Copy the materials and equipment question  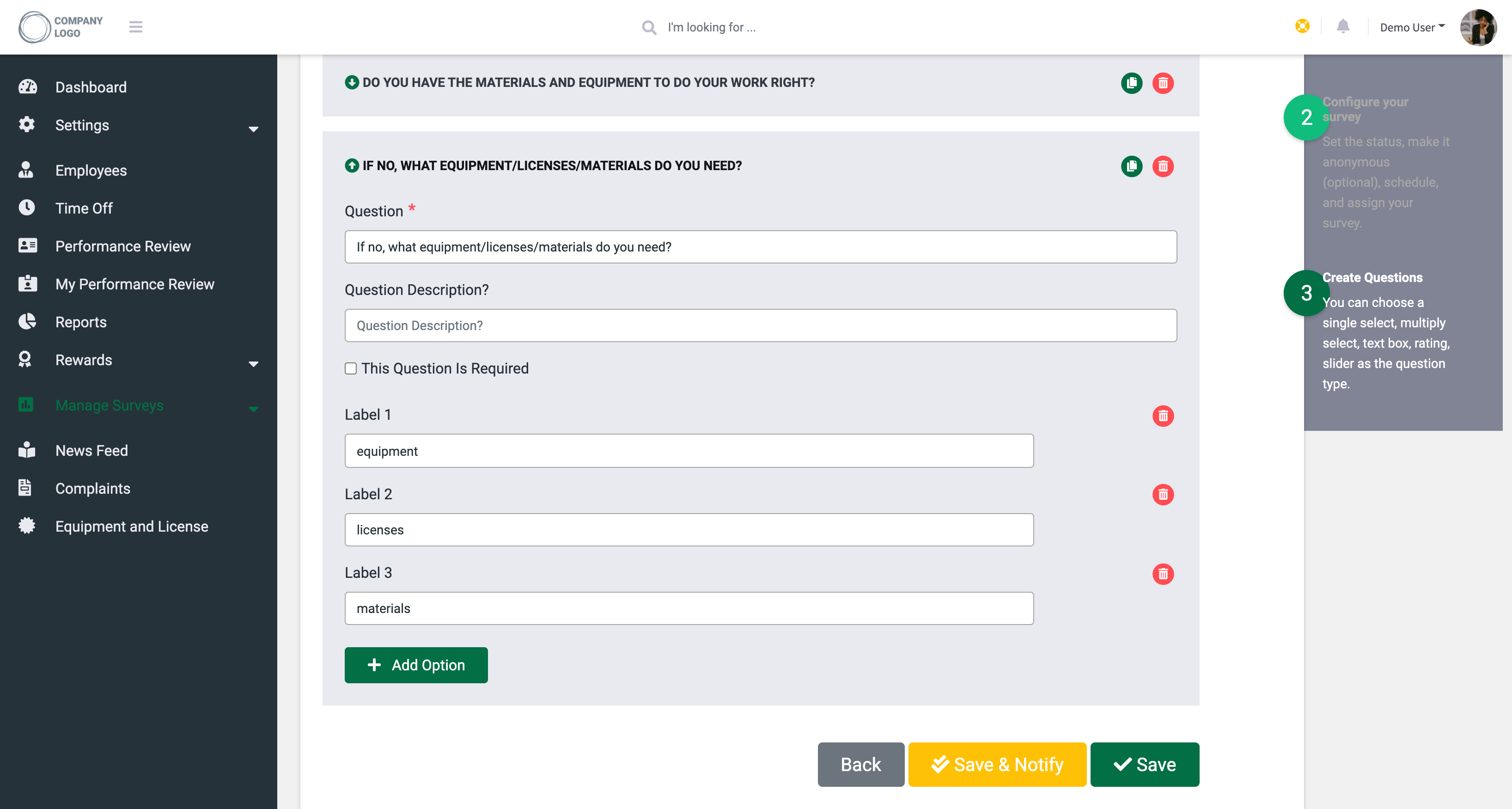pos(1131,83)
